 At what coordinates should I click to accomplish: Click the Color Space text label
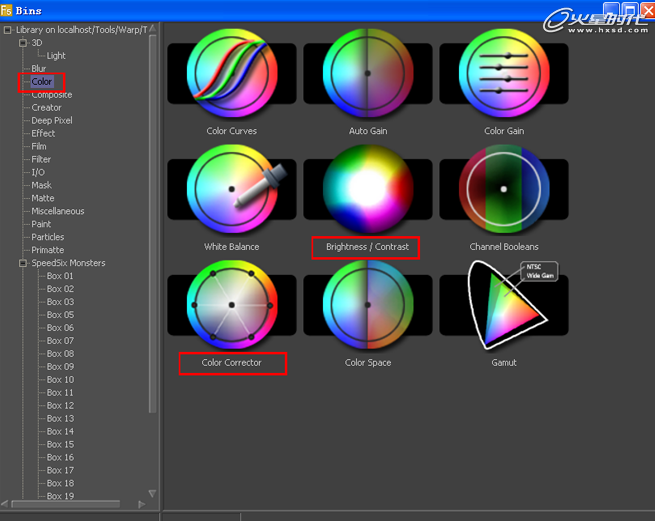click(368, 362)
